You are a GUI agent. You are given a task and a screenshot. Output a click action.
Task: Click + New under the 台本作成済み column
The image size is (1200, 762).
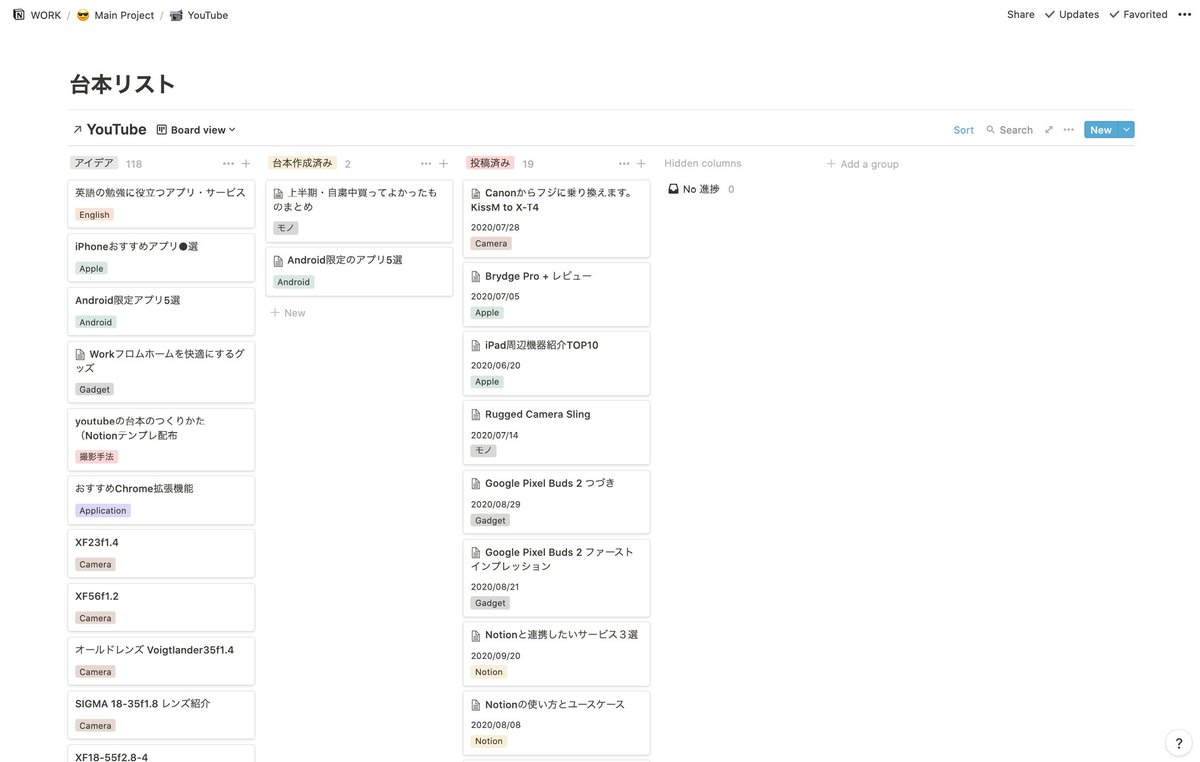click(x=288, y=313)
